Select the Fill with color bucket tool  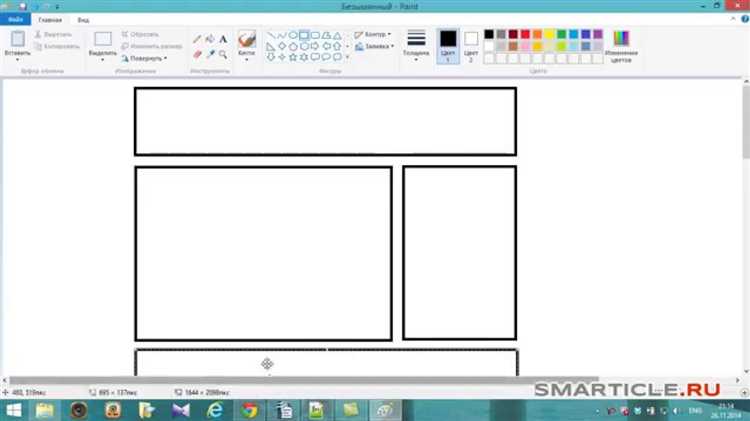pos(210,39)
